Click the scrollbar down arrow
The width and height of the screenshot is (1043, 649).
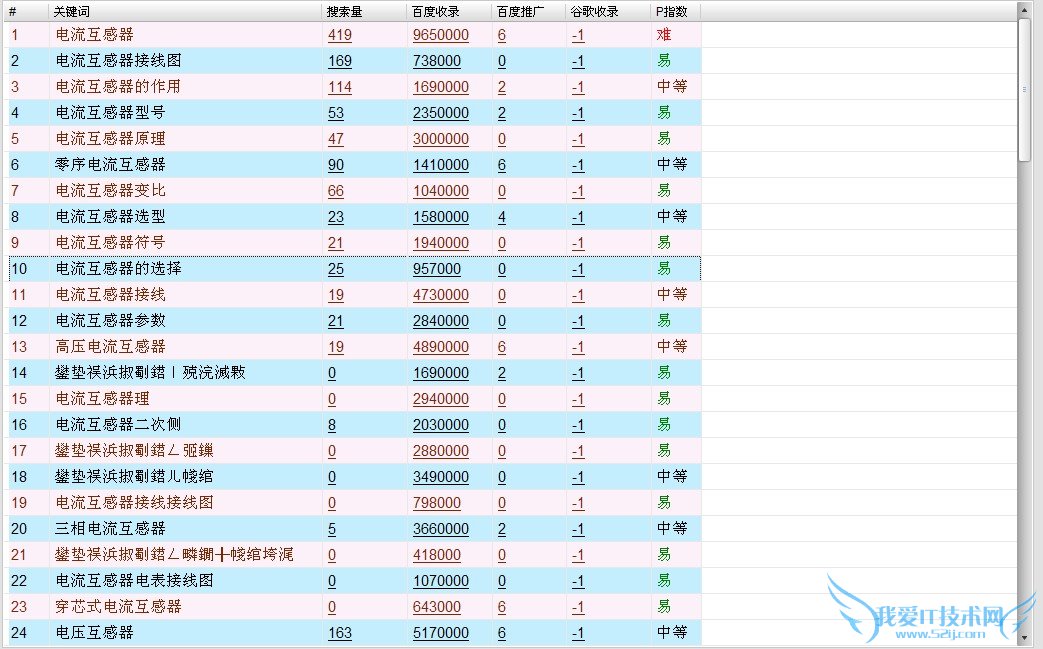tap(1023, 636)
